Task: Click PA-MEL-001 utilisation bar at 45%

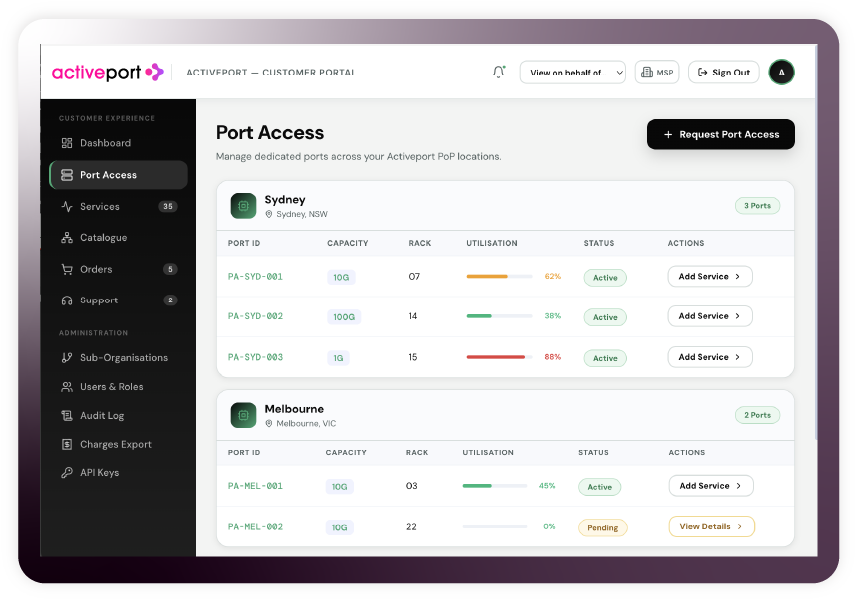Action: coord(495,486)
